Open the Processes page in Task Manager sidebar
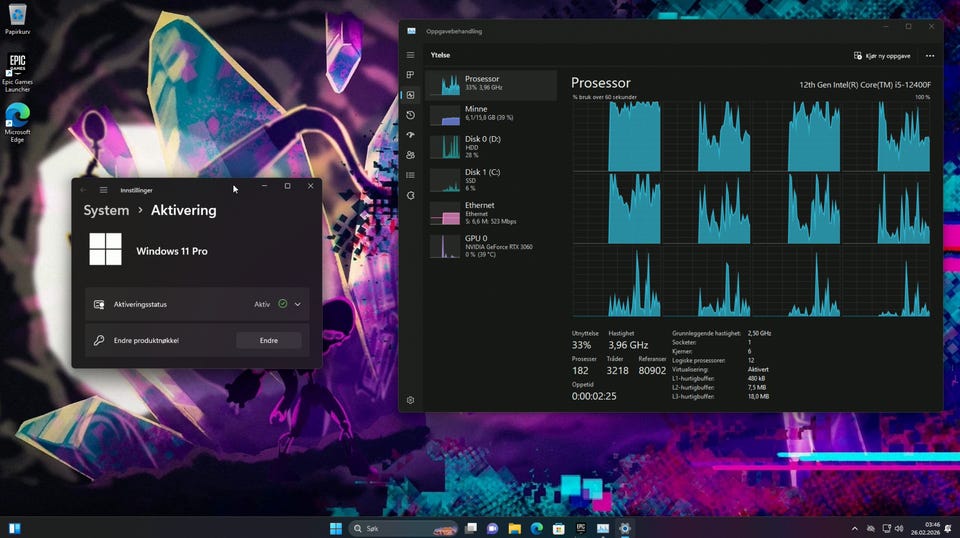960x538 pixels. click(x=410, y=75)
